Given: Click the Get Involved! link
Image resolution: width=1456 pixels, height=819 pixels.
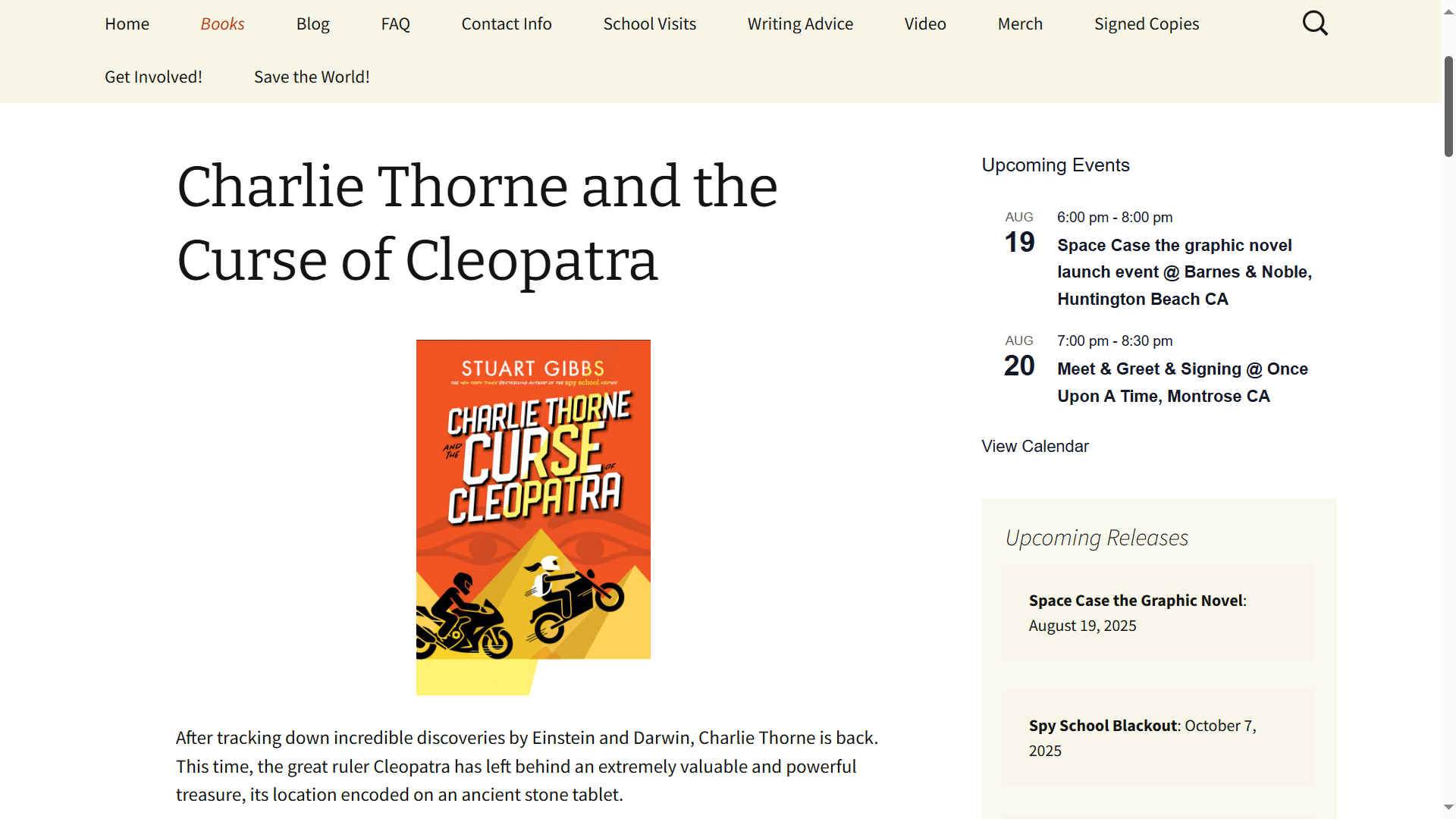Looking at the screenshot, I should click(153, 77).
